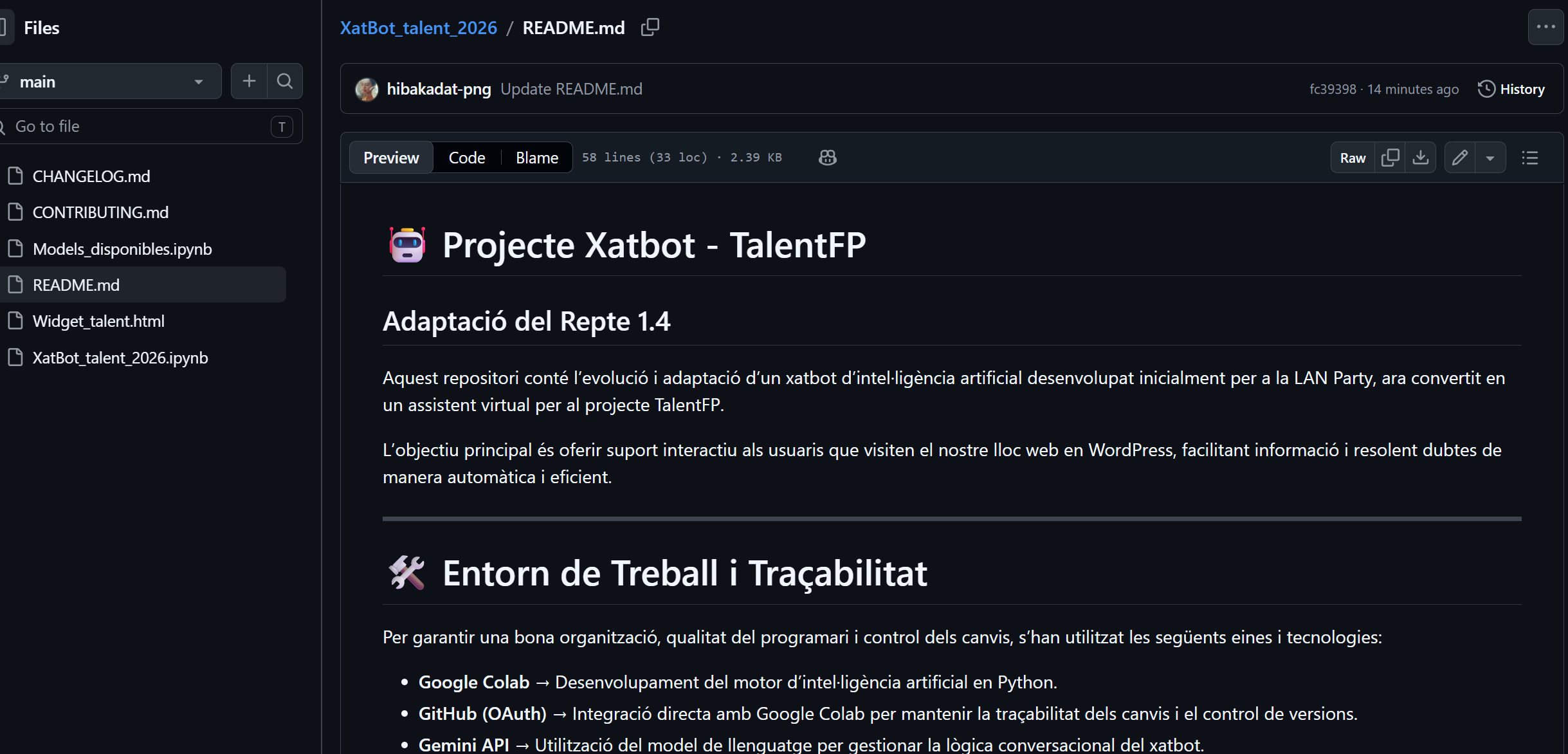Click the Copilot icon in file toolbar
Screen dimensions: 1568x754
(827, 158)
